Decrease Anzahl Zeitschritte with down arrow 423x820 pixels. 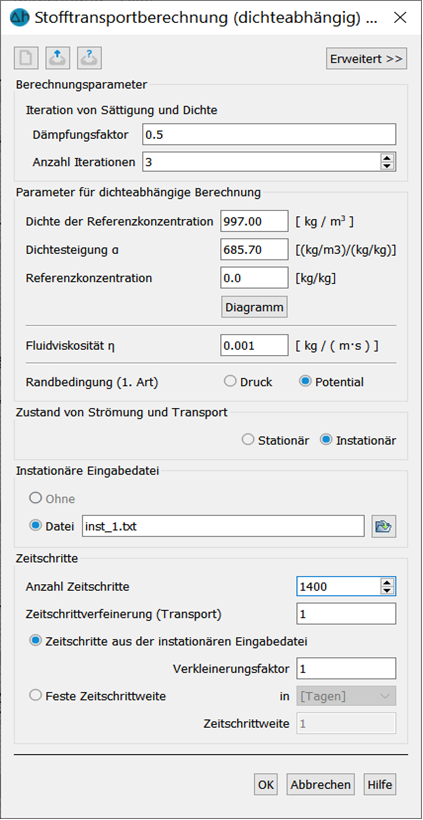click(x=387, y=590)
